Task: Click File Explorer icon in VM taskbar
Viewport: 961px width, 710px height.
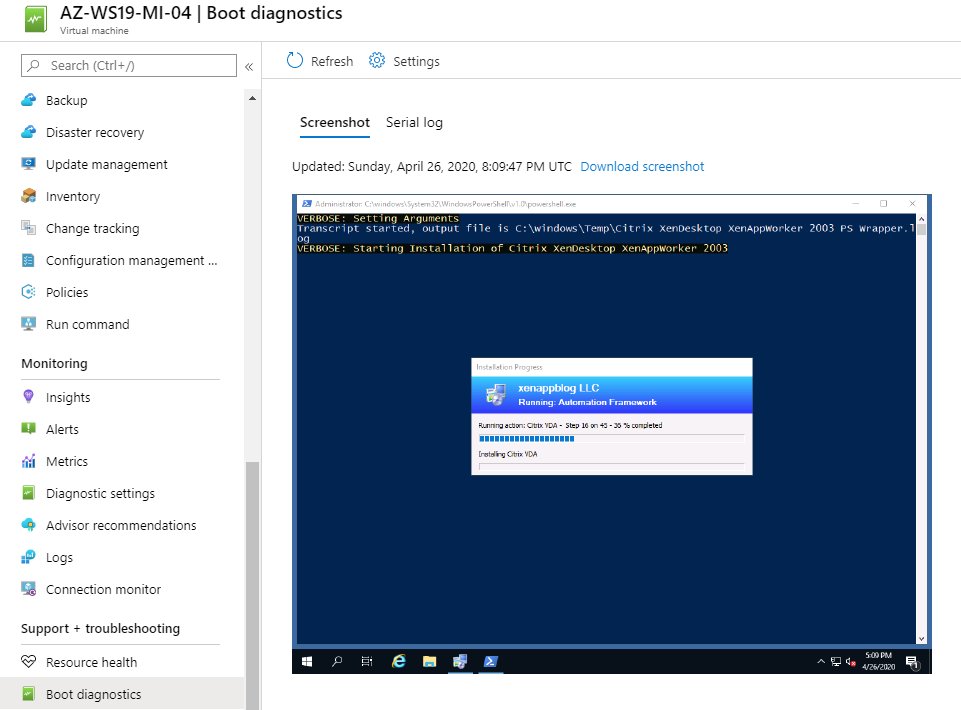Action: [430, 662]
